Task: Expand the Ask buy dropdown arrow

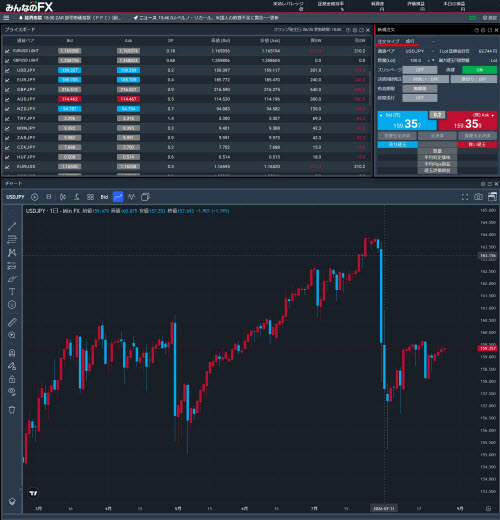Action: point(493,115)
